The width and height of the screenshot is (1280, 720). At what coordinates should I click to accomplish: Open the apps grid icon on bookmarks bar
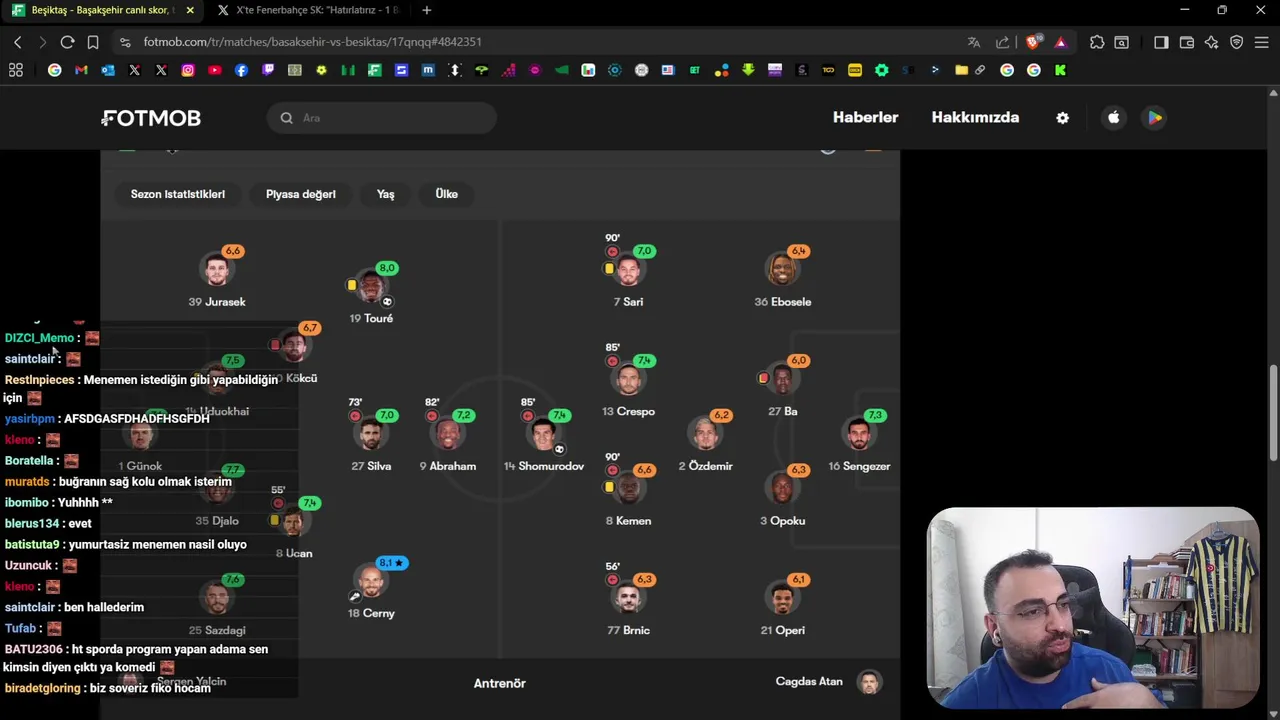(x=16, y=70)
